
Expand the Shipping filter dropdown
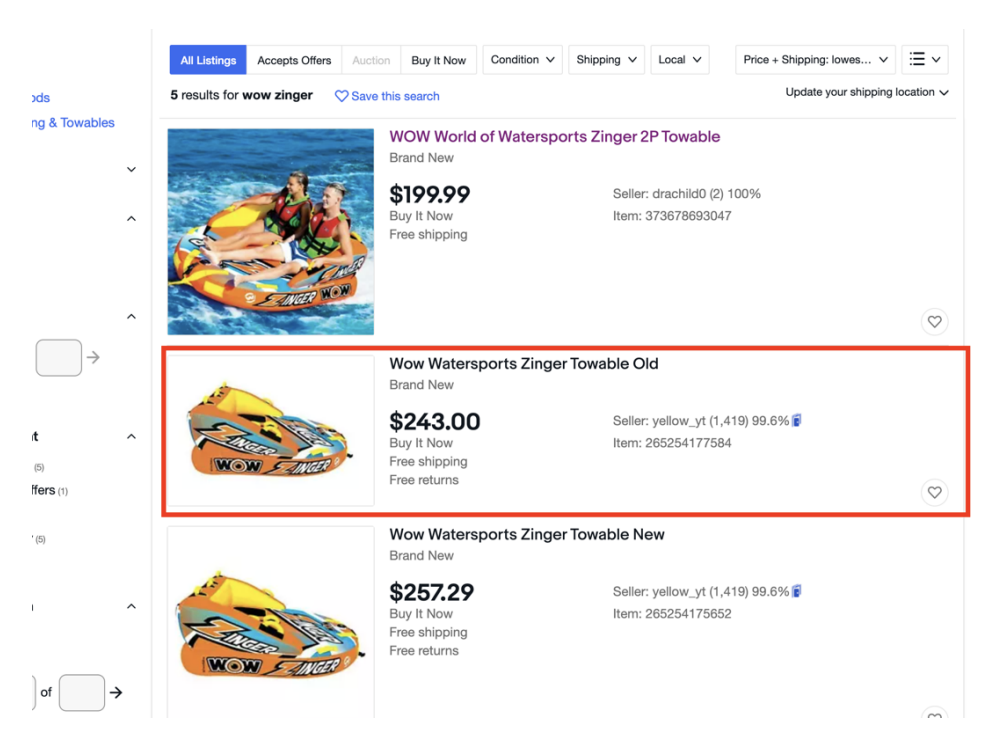pyautogui.click(x=606, y=60)
